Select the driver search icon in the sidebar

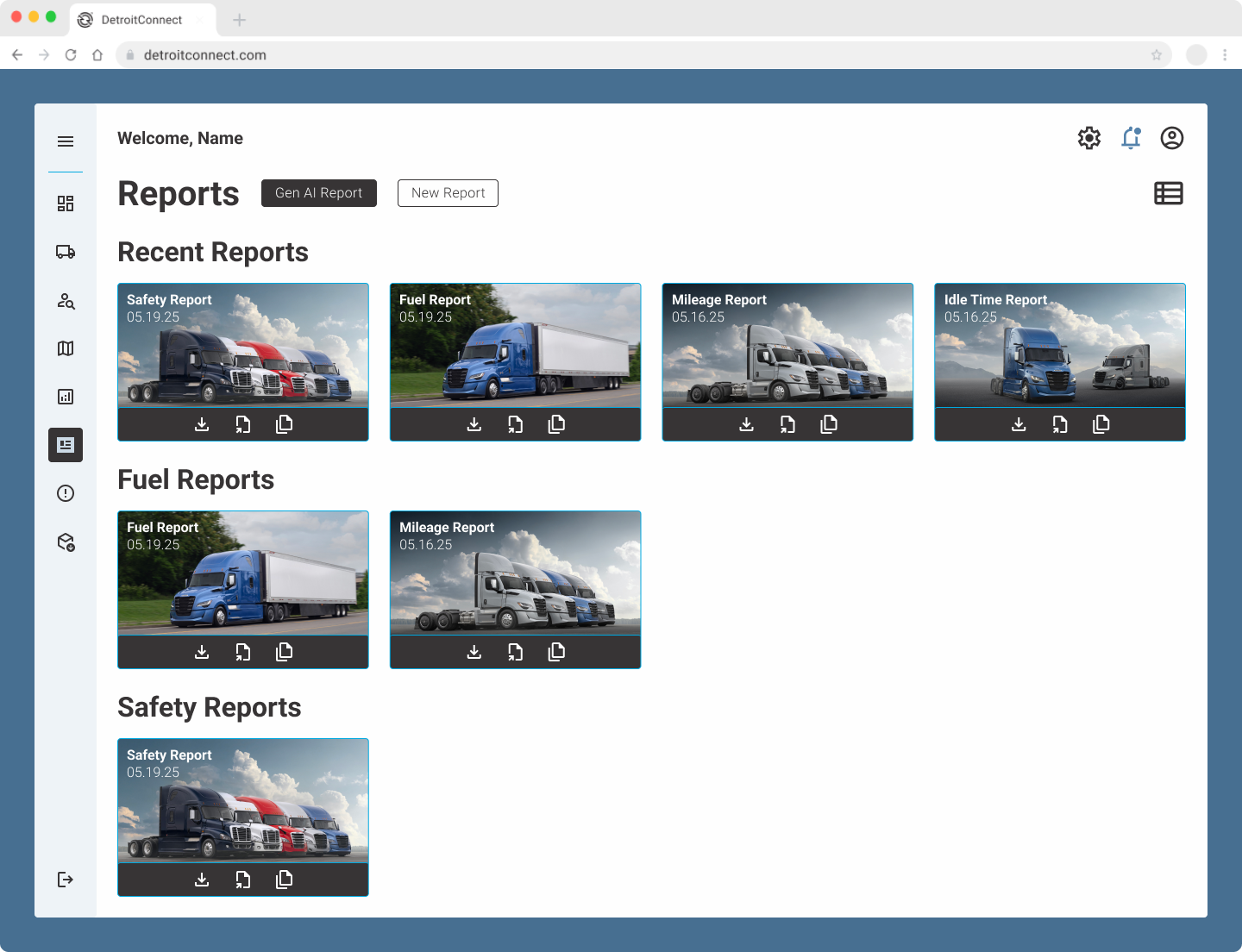66,302
